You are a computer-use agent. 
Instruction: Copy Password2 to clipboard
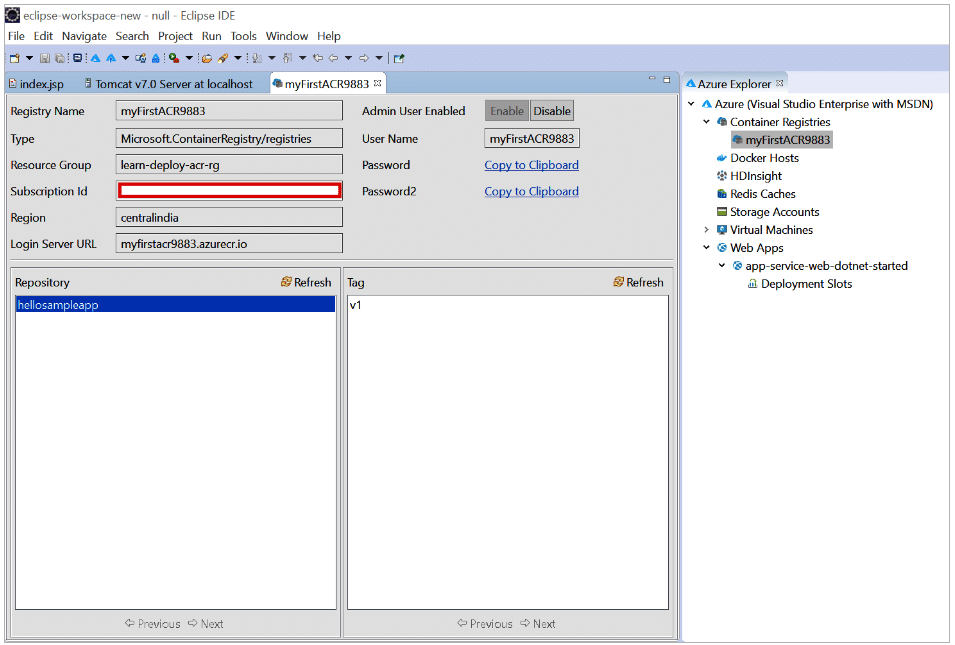(x=531, y=191)
